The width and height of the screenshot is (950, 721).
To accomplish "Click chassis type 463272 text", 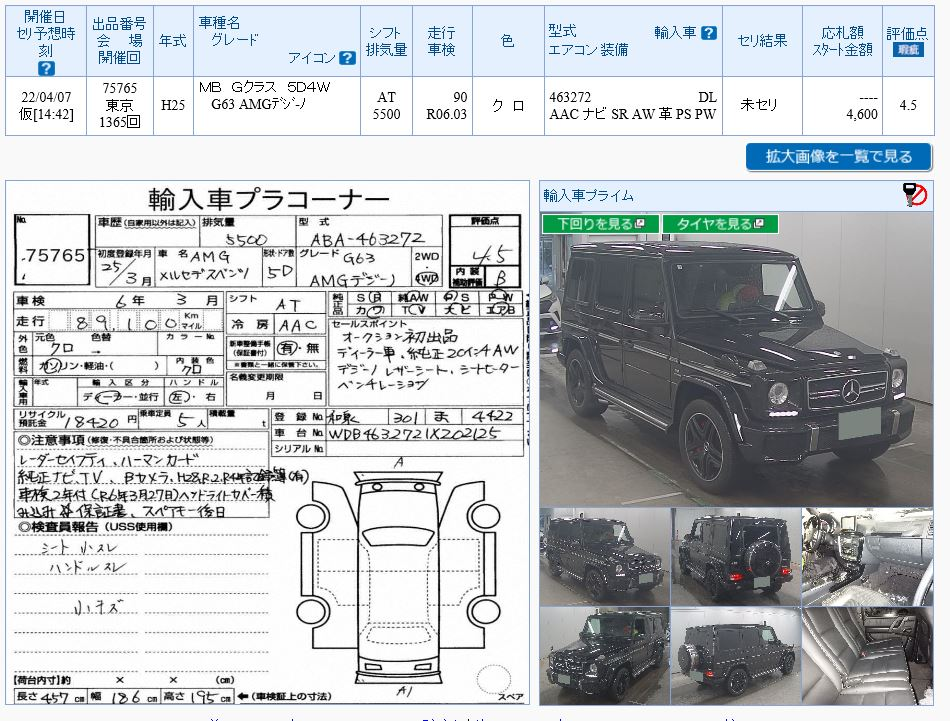I will coord(570,97).
